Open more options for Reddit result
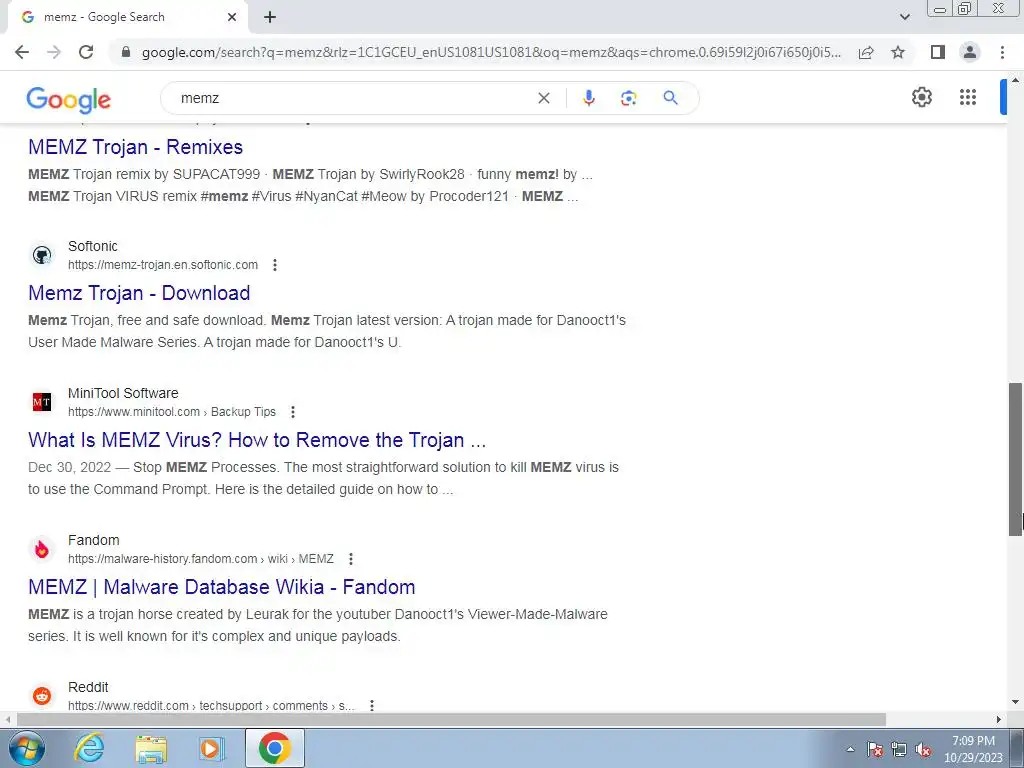 coord(372,705)
